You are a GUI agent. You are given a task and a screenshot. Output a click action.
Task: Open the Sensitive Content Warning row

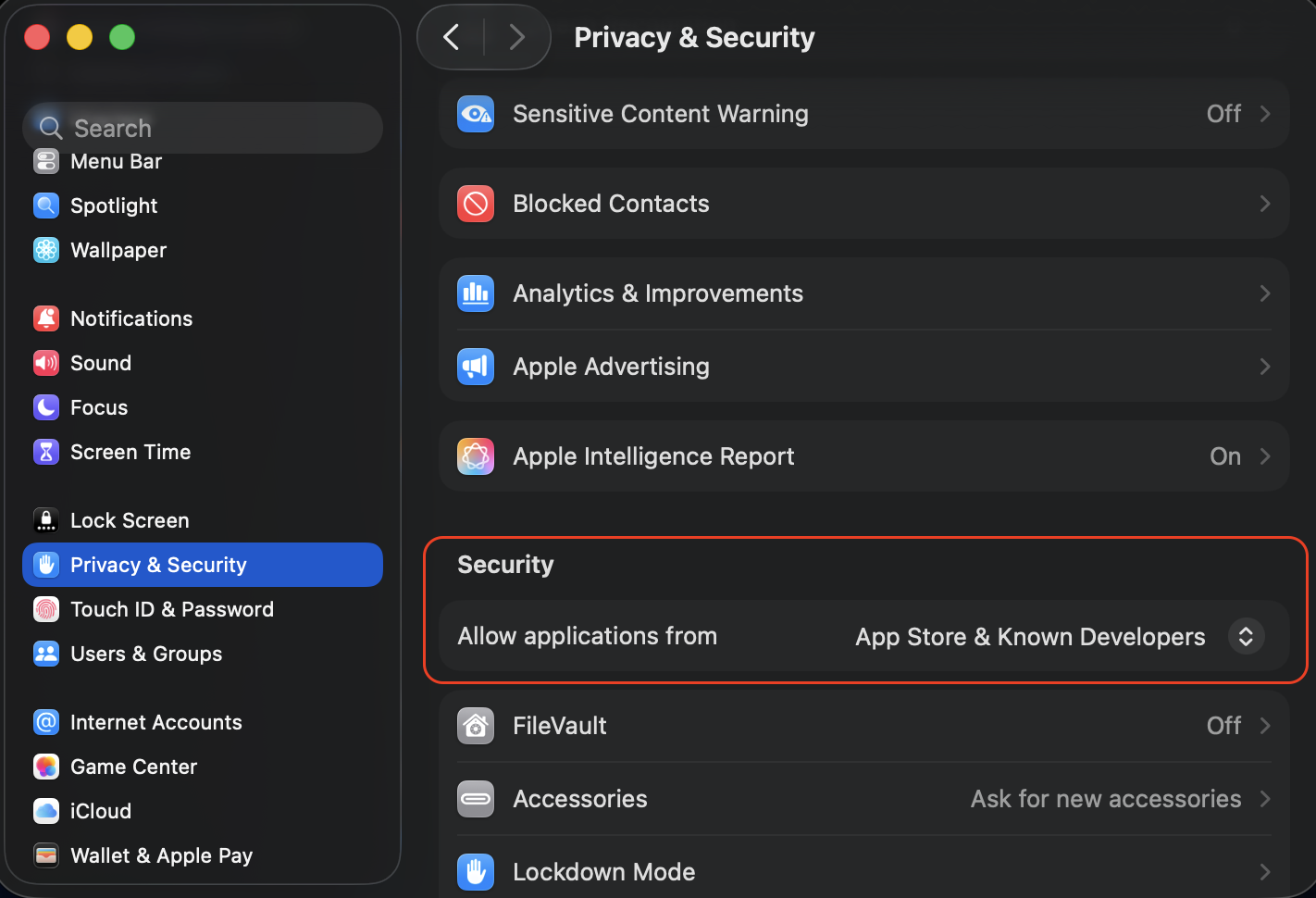864,114
